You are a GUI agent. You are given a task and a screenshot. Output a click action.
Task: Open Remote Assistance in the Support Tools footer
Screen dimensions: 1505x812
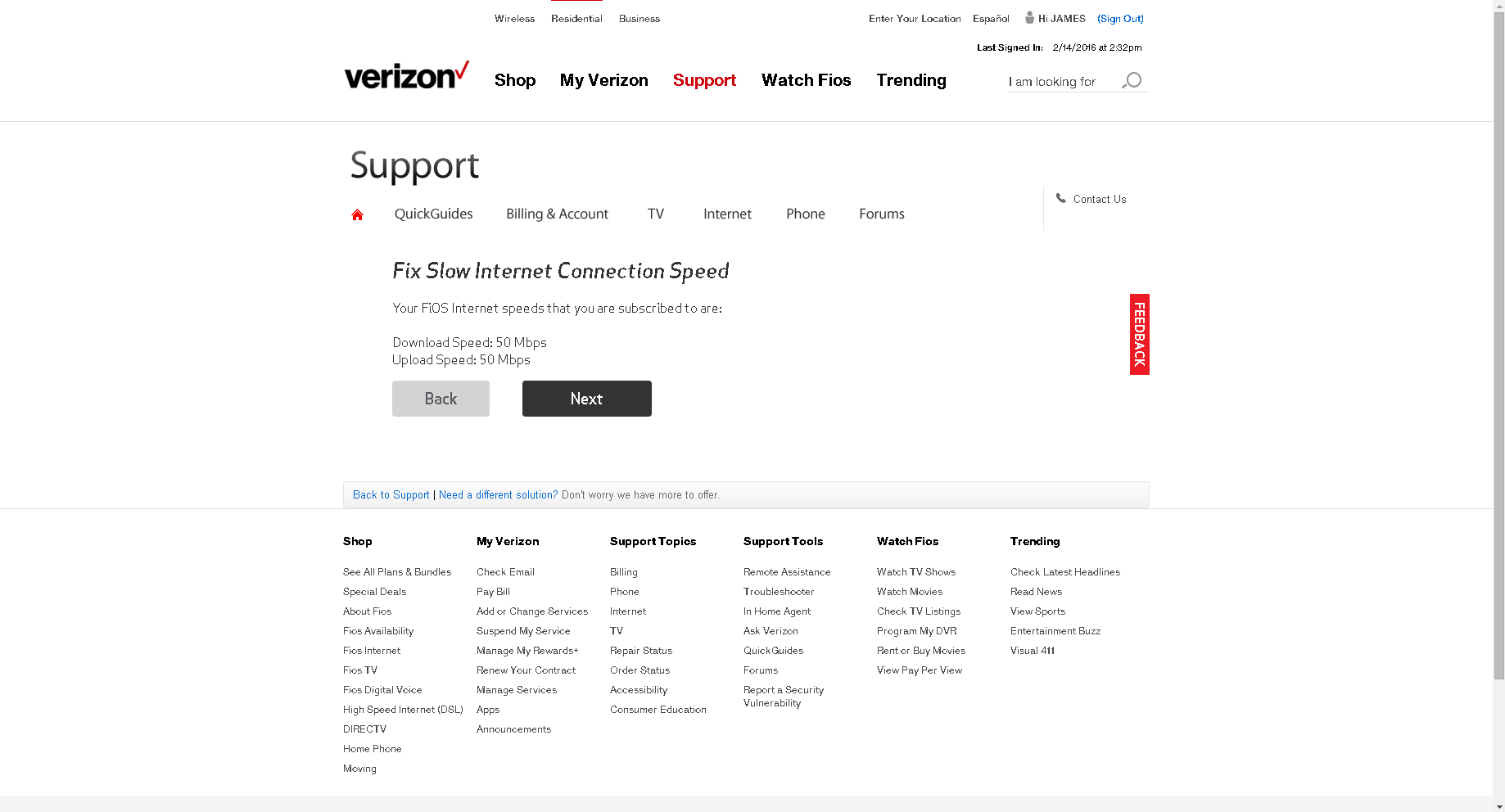point(787,572)
